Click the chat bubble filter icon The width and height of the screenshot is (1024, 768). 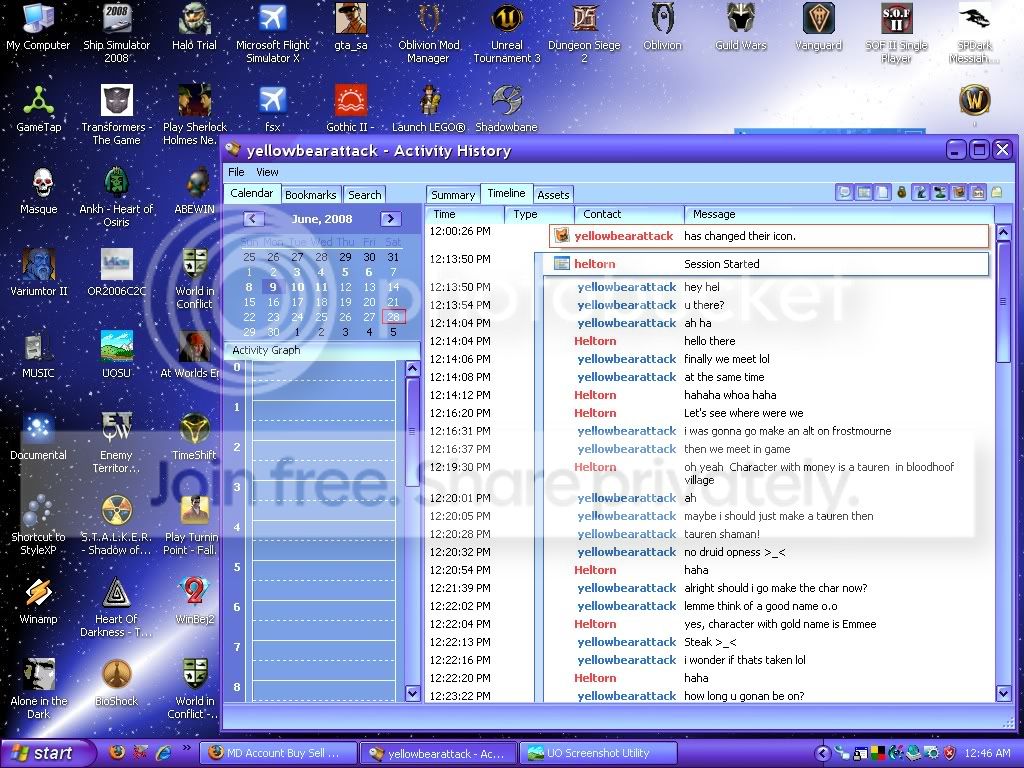coord(844,192)
